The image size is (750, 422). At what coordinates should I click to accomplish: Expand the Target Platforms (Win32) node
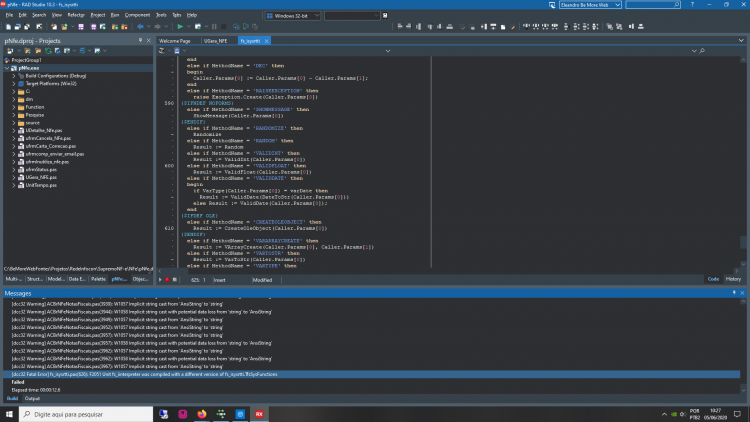click(13, 84)
